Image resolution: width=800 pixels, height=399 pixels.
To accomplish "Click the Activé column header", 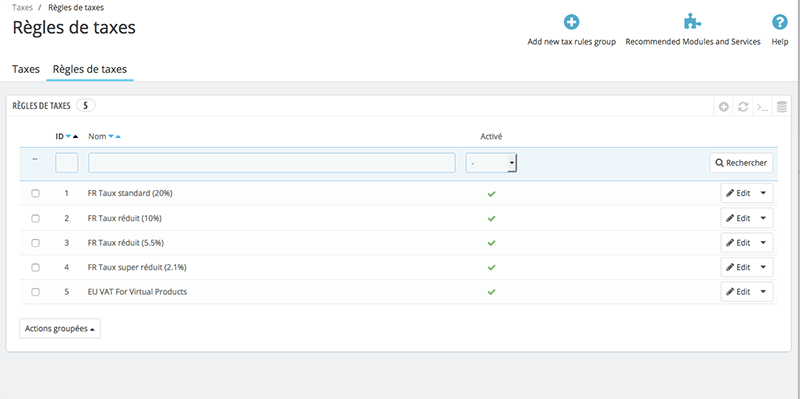I will pos(491,136).
